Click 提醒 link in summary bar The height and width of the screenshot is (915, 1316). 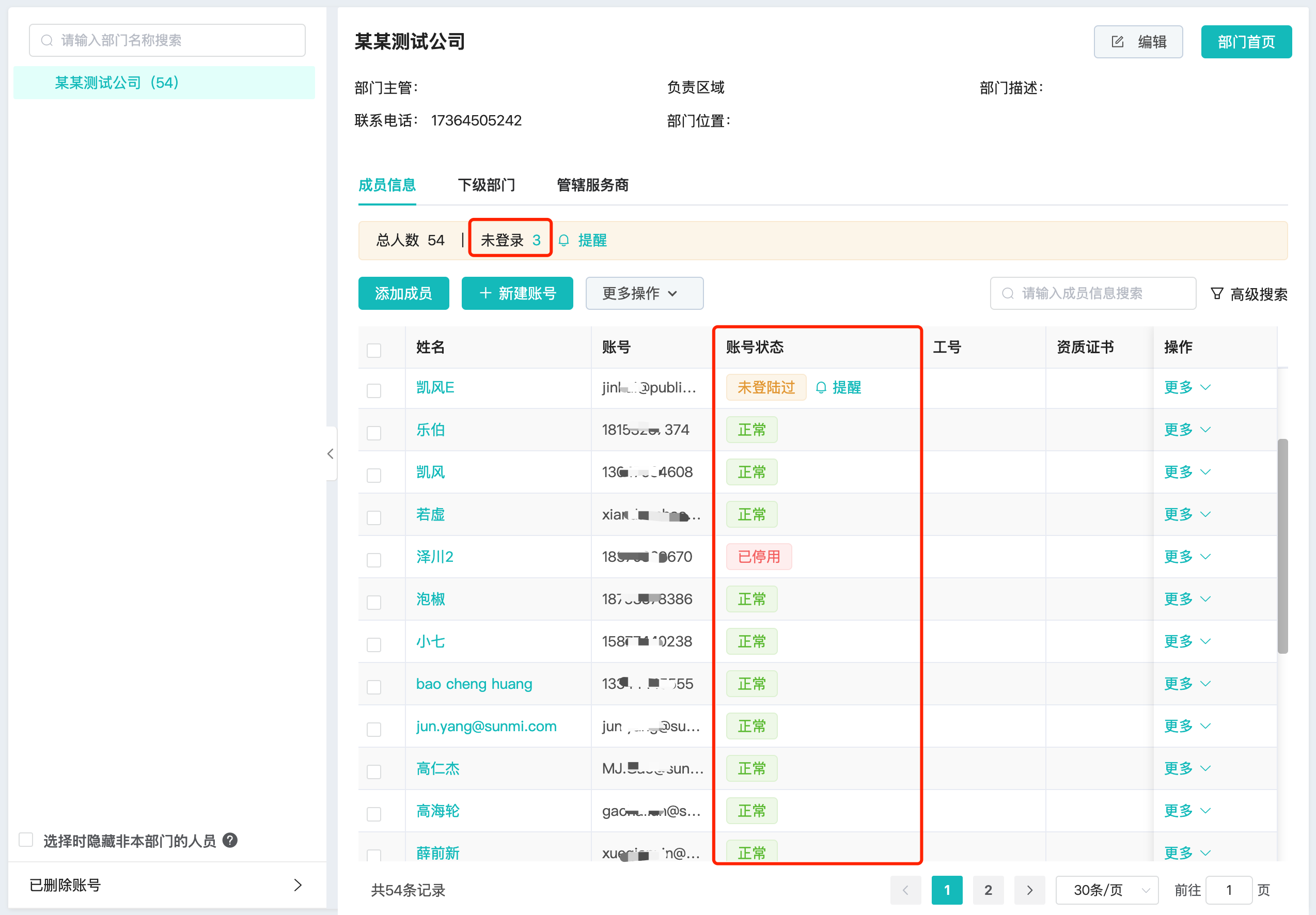coord(592,240)
